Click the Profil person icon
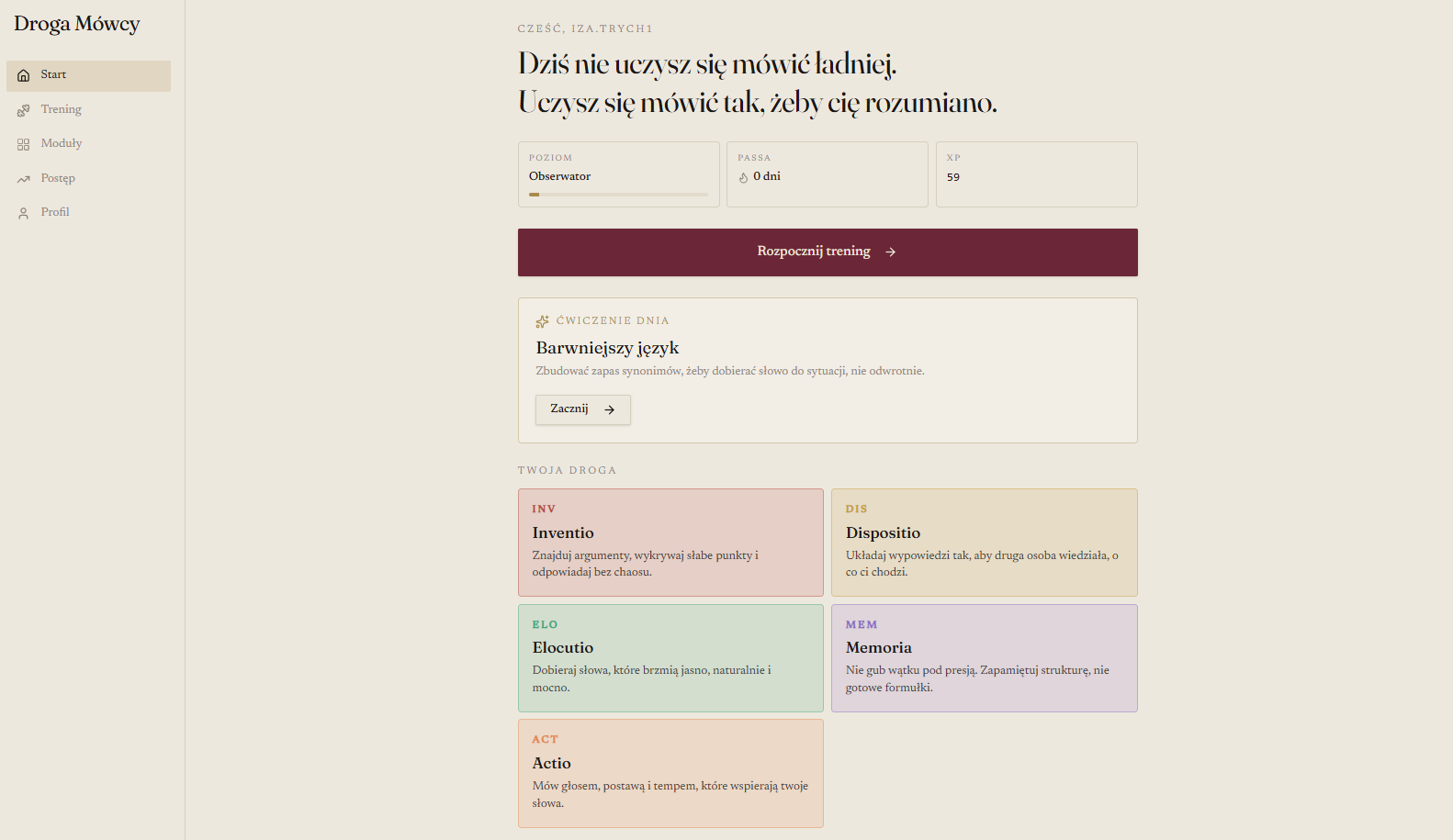This screenshot has height=840, width=1453. click(x=24, y=213)
